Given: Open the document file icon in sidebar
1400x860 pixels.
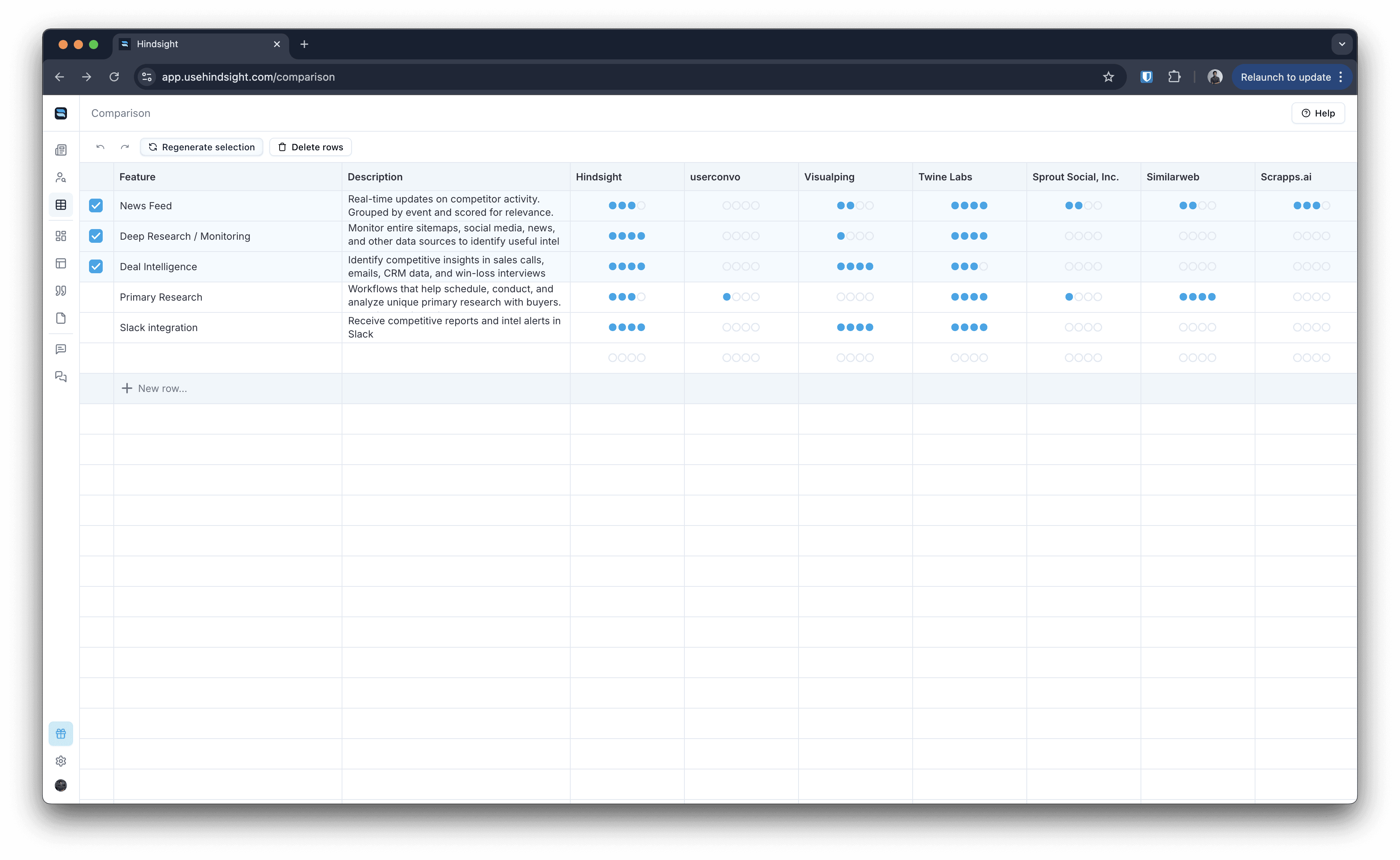Looking at the screenshot, I should click(61, 318).
